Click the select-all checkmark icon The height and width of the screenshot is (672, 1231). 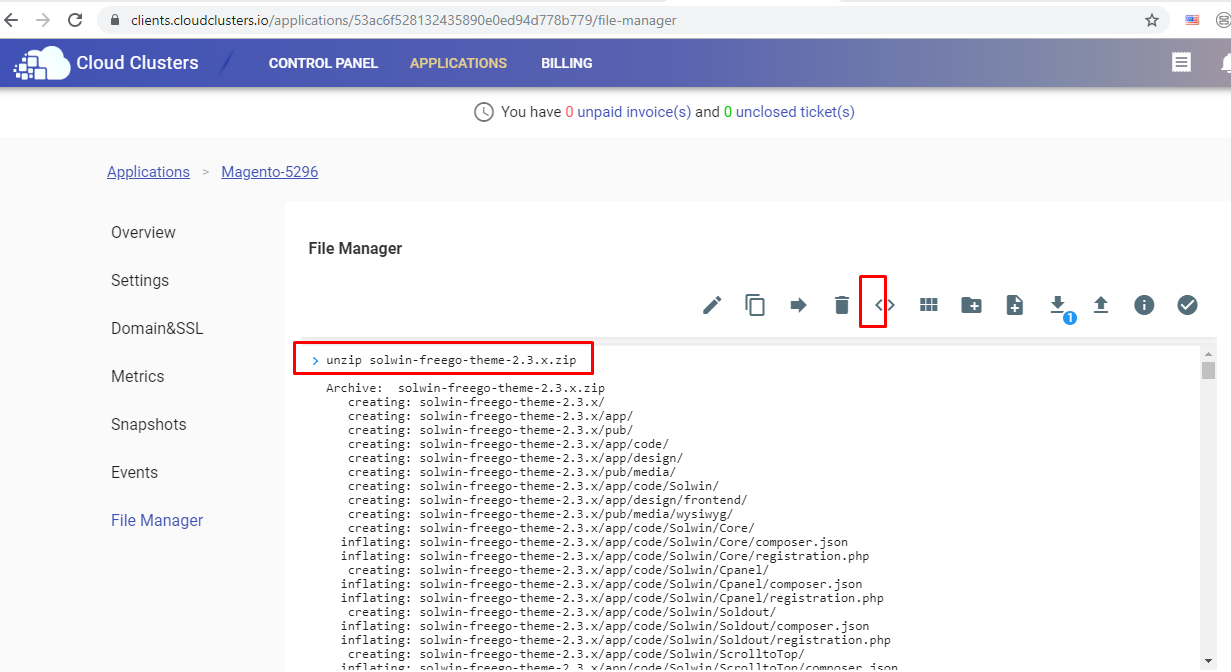[1187, 305]
